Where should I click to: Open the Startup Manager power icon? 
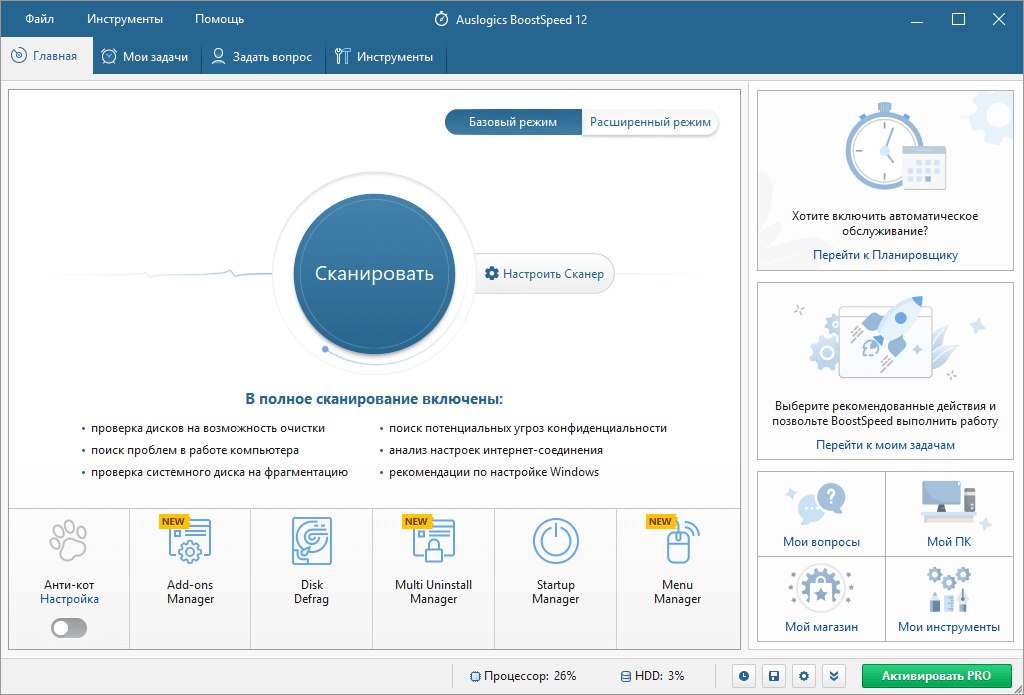[x=556, y=541]
